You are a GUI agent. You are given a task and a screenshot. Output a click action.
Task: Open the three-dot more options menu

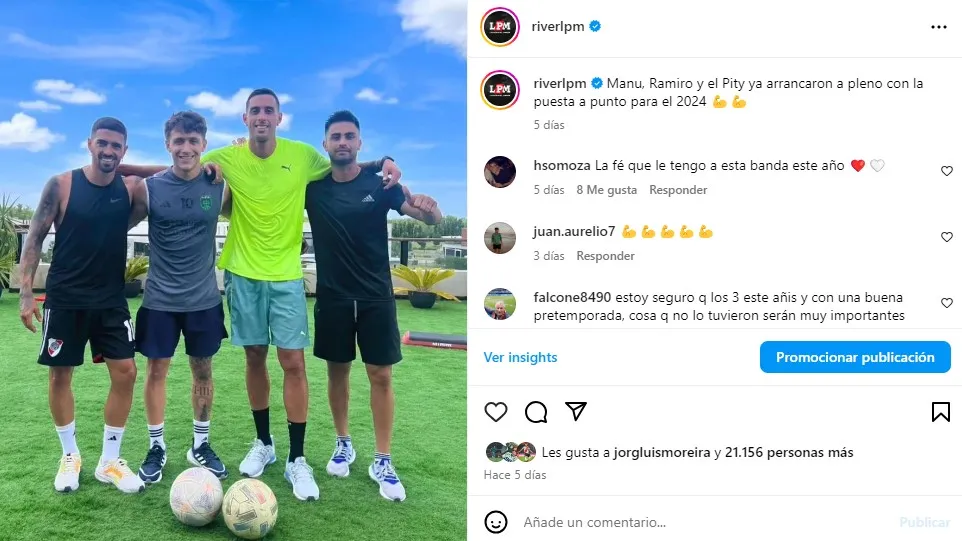(939, 27)
